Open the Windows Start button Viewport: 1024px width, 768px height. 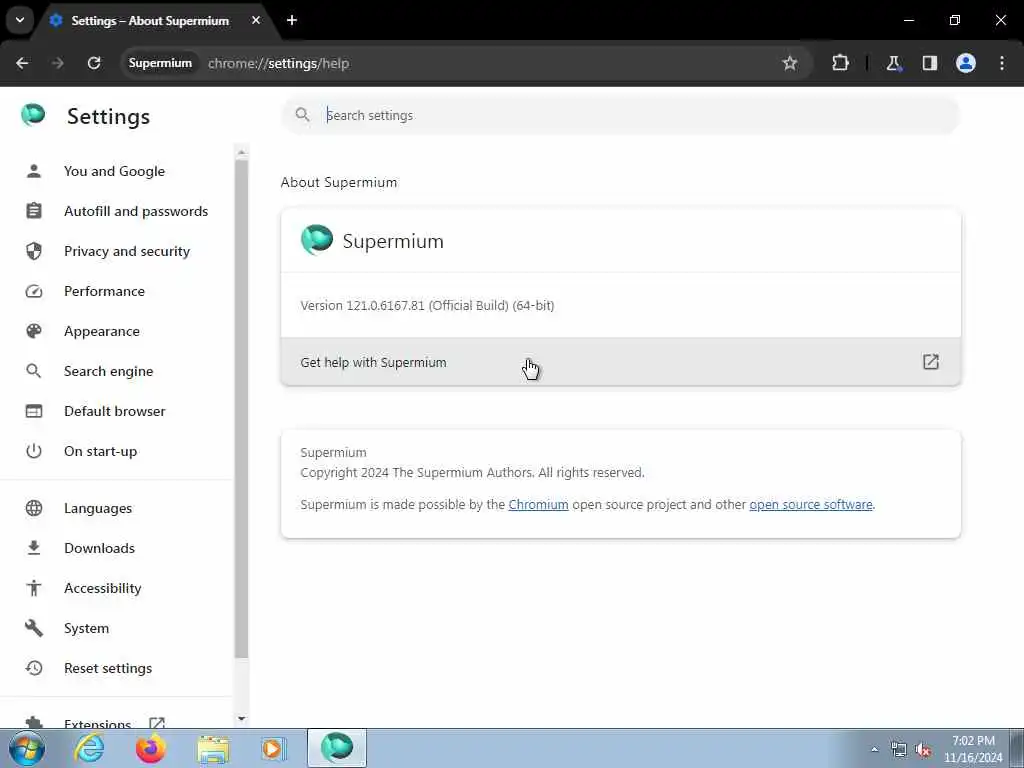pyautogui.click(x=27, y=748)
